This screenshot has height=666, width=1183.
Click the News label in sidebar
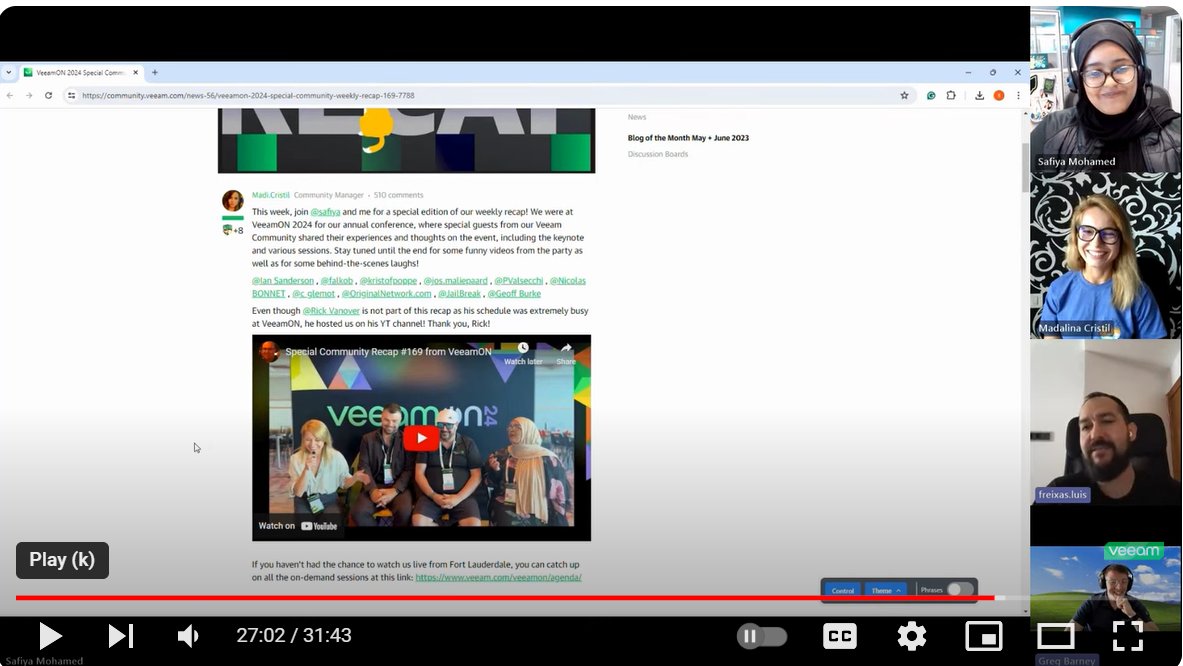pyautogui.click(x=637, y=117)
